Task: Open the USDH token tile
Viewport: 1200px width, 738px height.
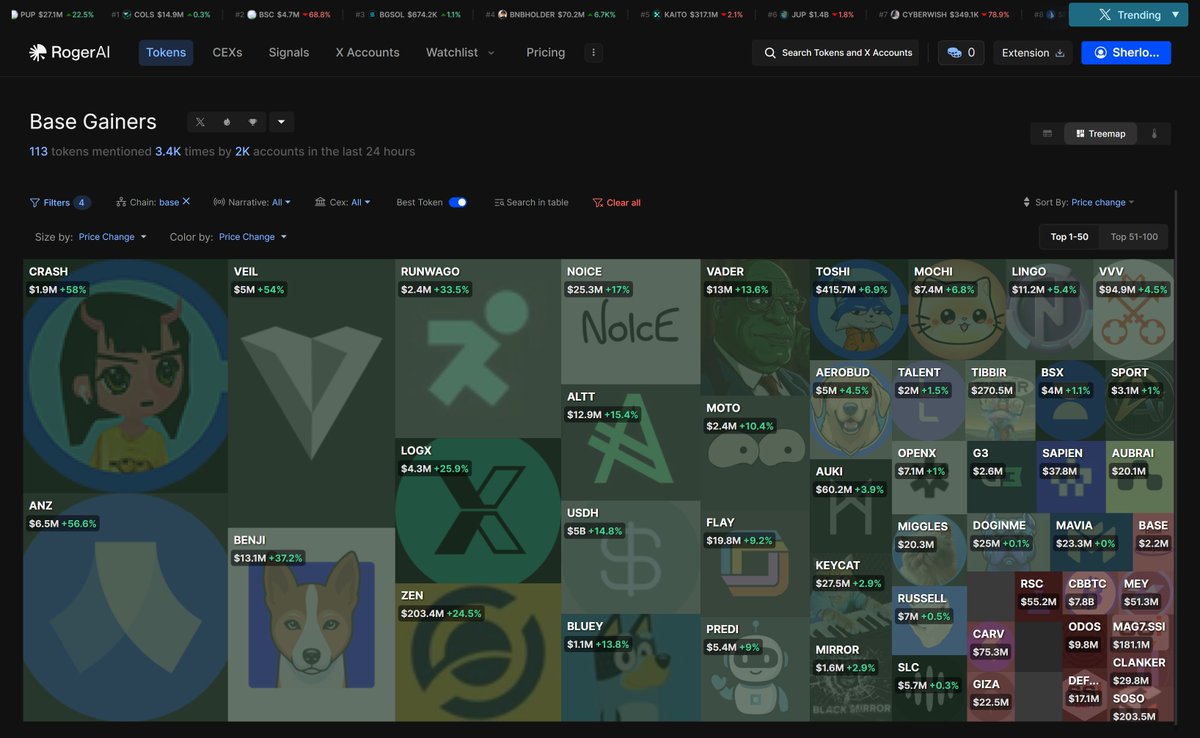Action: (x=630, y=557)
